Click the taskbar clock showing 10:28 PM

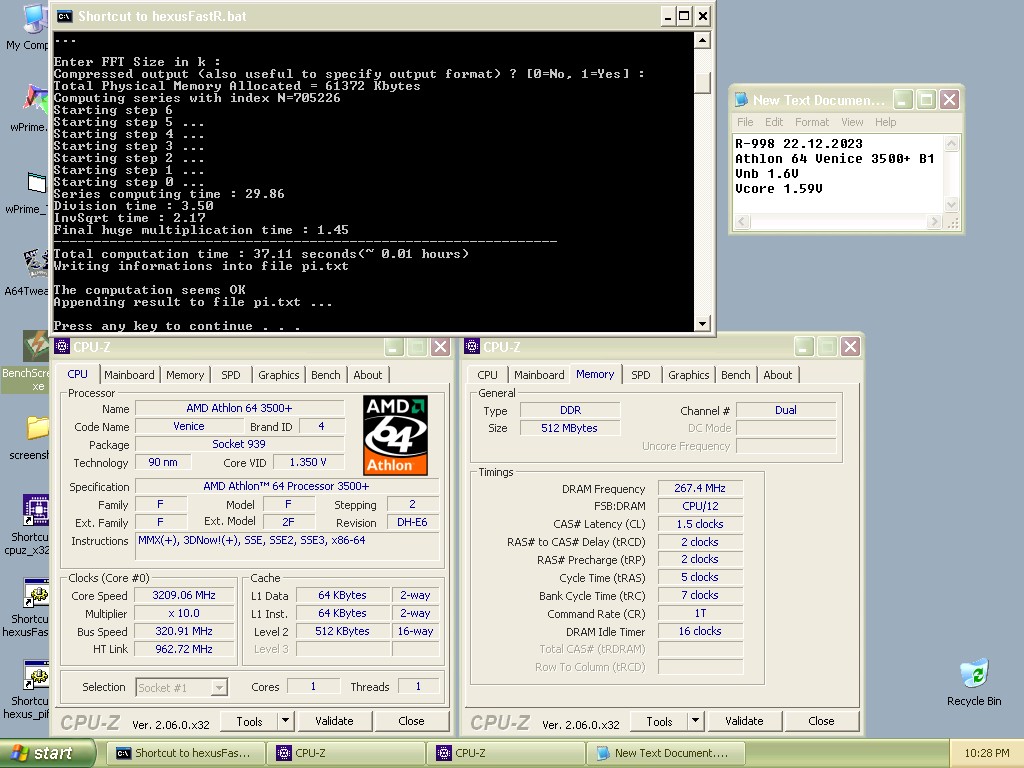tap(987, 753)
